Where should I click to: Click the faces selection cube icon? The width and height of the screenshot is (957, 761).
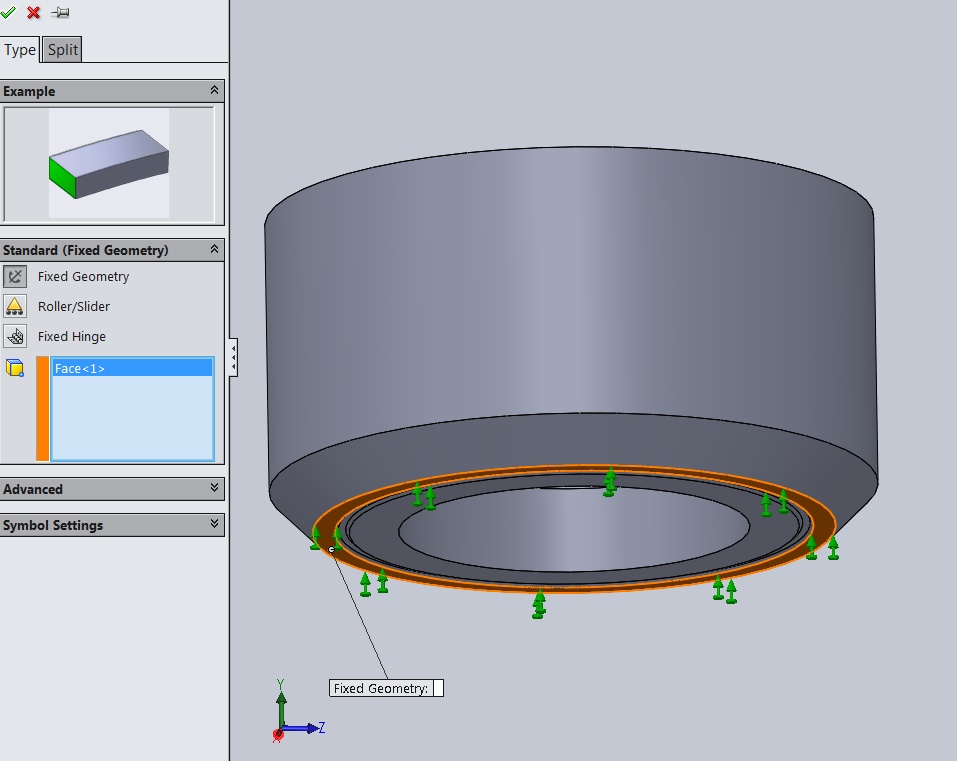(15, 368)
